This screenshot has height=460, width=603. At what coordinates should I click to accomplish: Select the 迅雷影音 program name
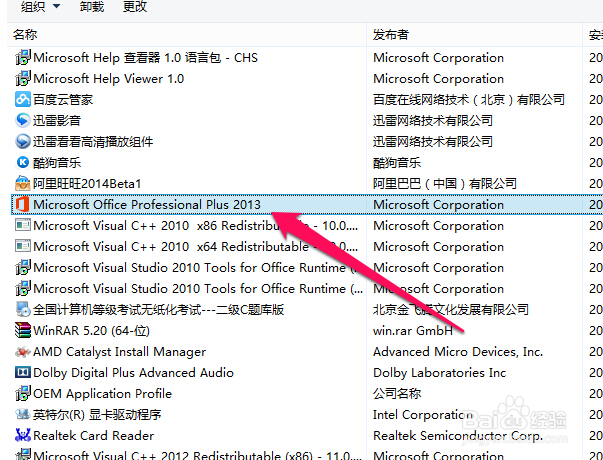coord(57,121)
